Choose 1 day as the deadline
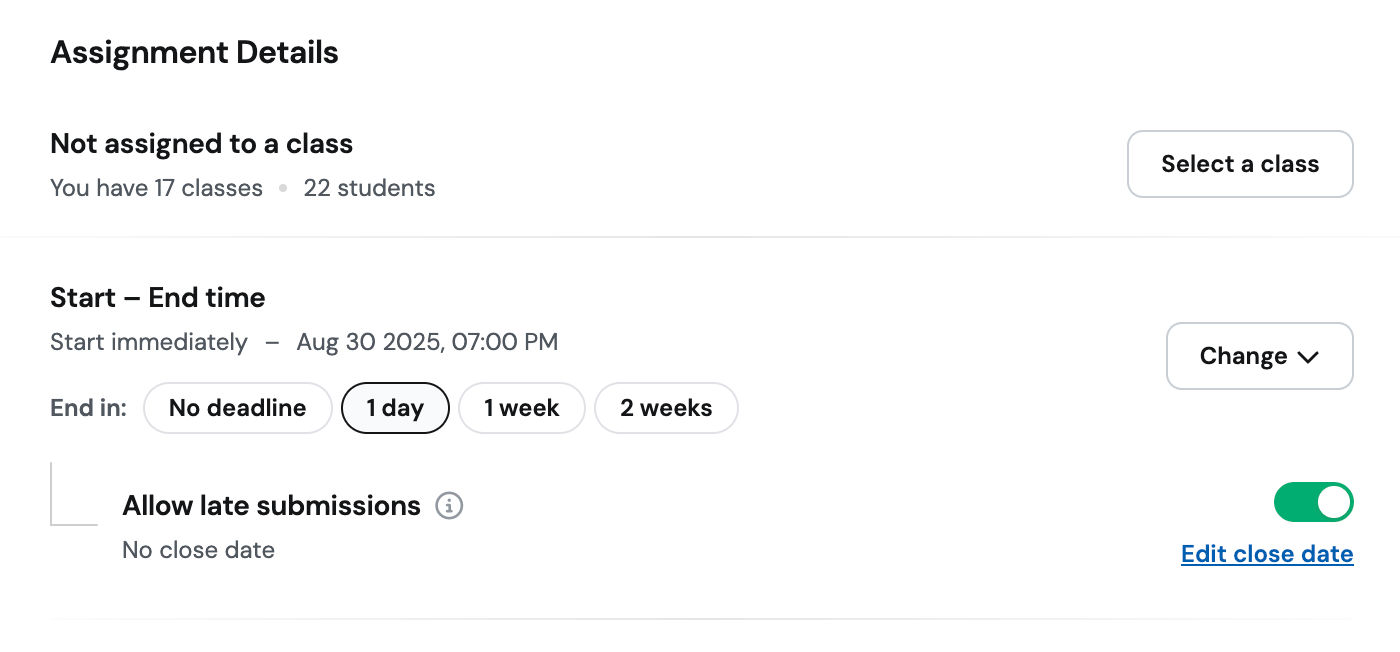Viewport: 1400px width, 652px height. [x=395, y=407]
